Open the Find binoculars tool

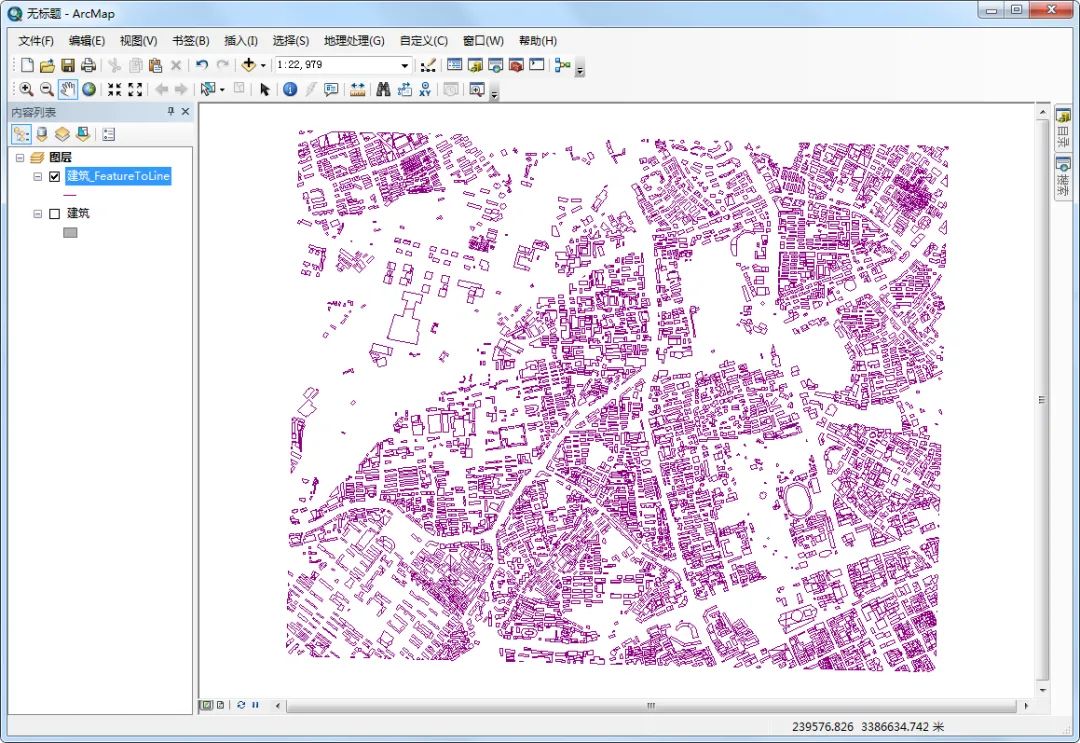[384, 90]
